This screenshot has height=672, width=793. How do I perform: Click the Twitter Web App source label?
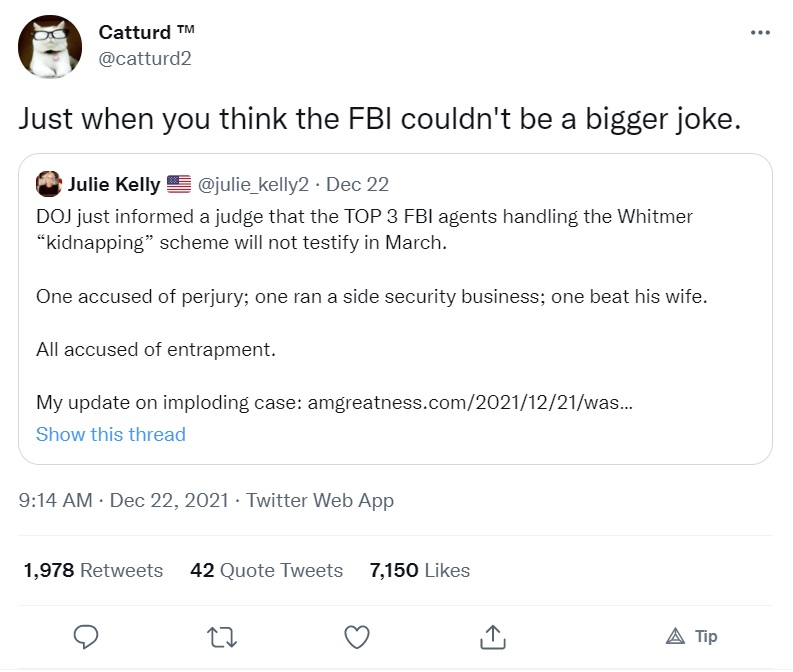(x=320, y=501)
